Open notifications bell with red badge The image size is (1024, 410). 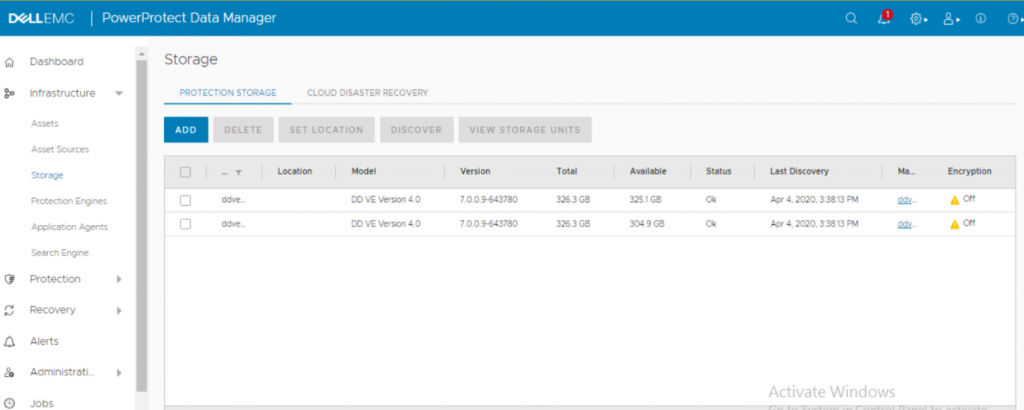point(884,18)
